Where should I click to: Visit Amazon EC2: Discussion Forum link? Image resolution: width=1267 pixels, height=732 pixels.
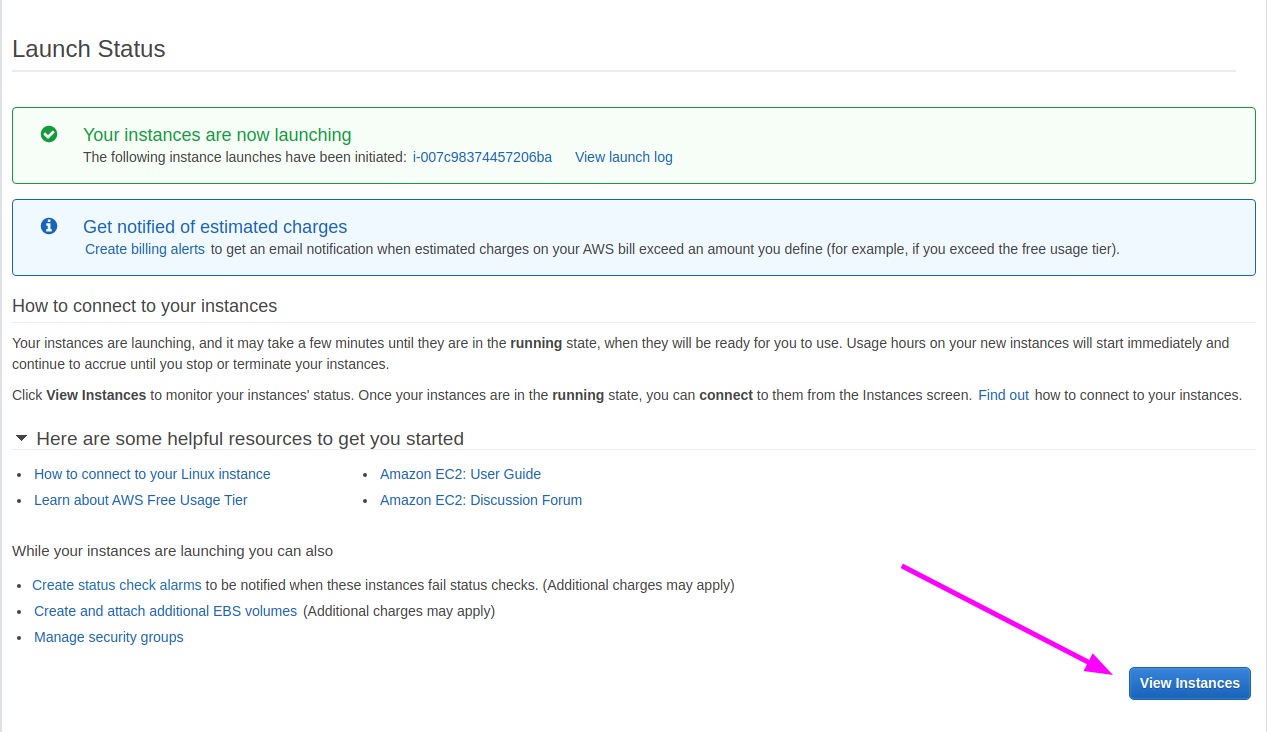pos(480,500)
